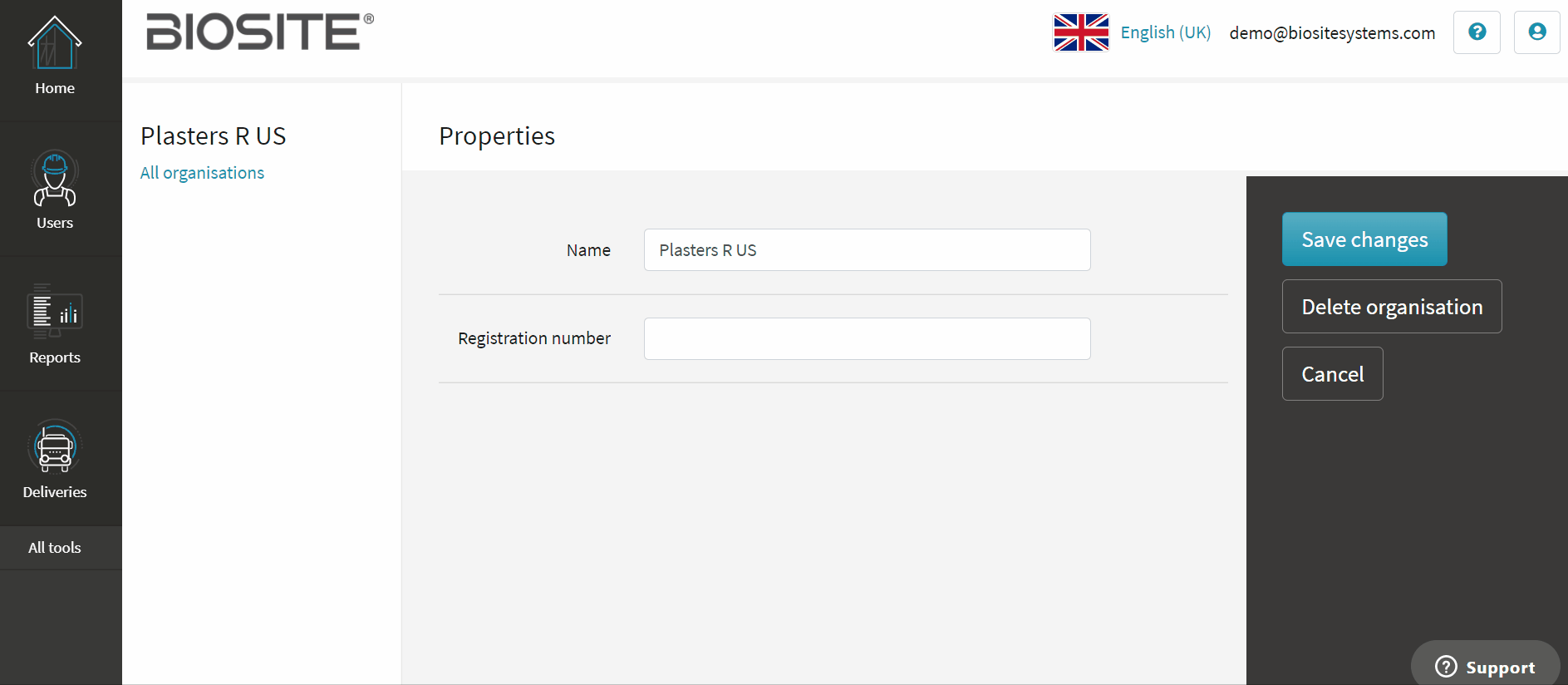Open the Home house icon
The image size is (1568, 685).
55,43
